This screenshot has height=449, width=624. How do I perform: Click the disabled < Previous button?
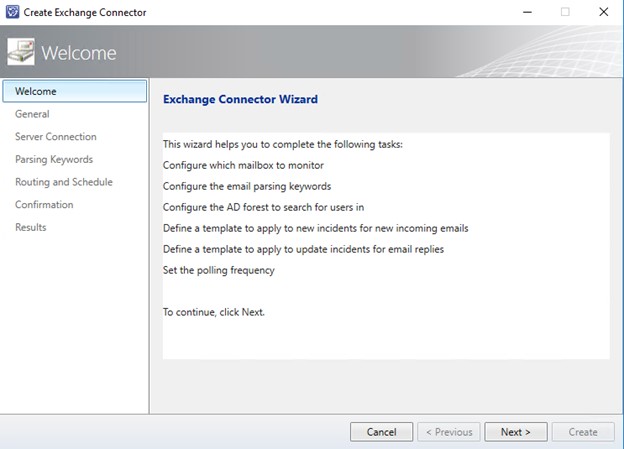[449, 432]
